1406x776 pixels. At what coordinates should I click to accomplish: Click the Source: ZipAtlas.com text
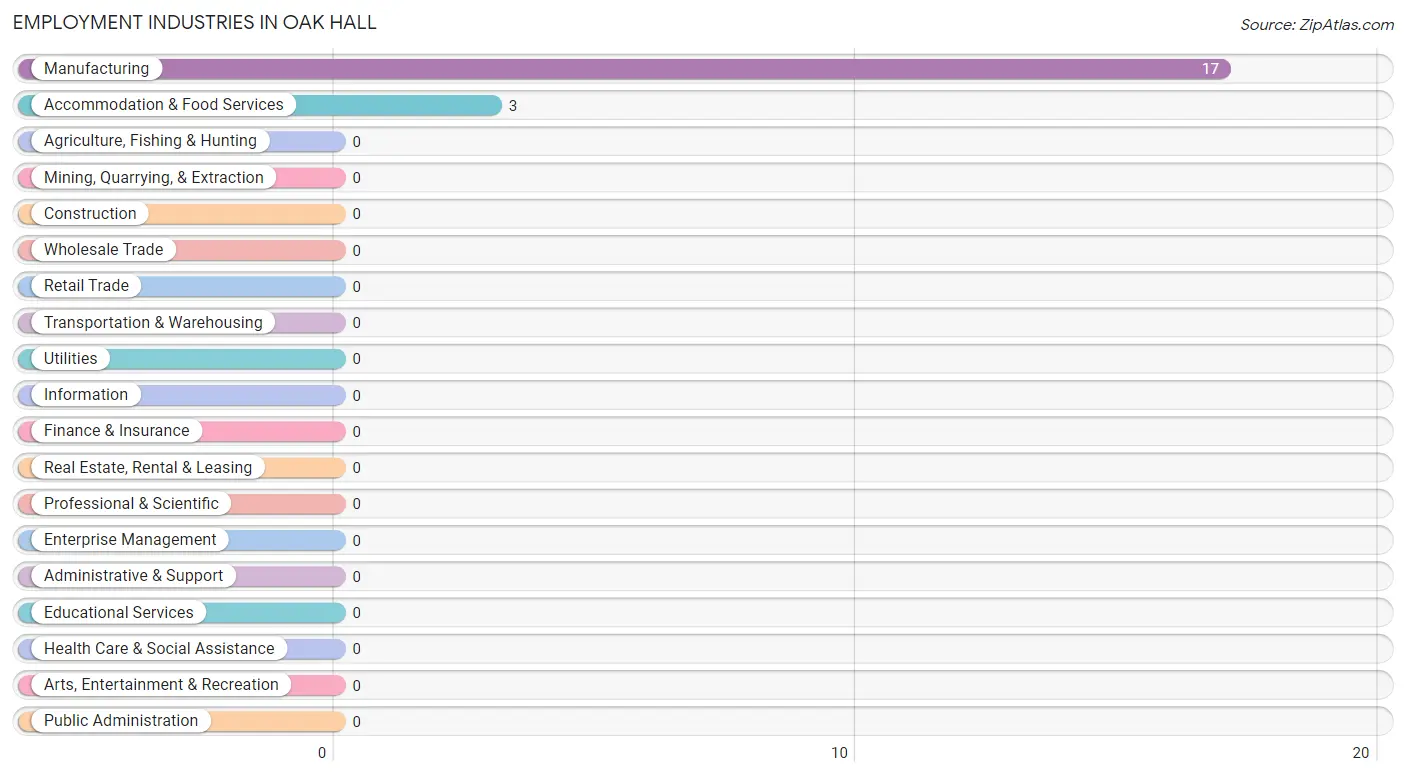(x=1317, y=25)
